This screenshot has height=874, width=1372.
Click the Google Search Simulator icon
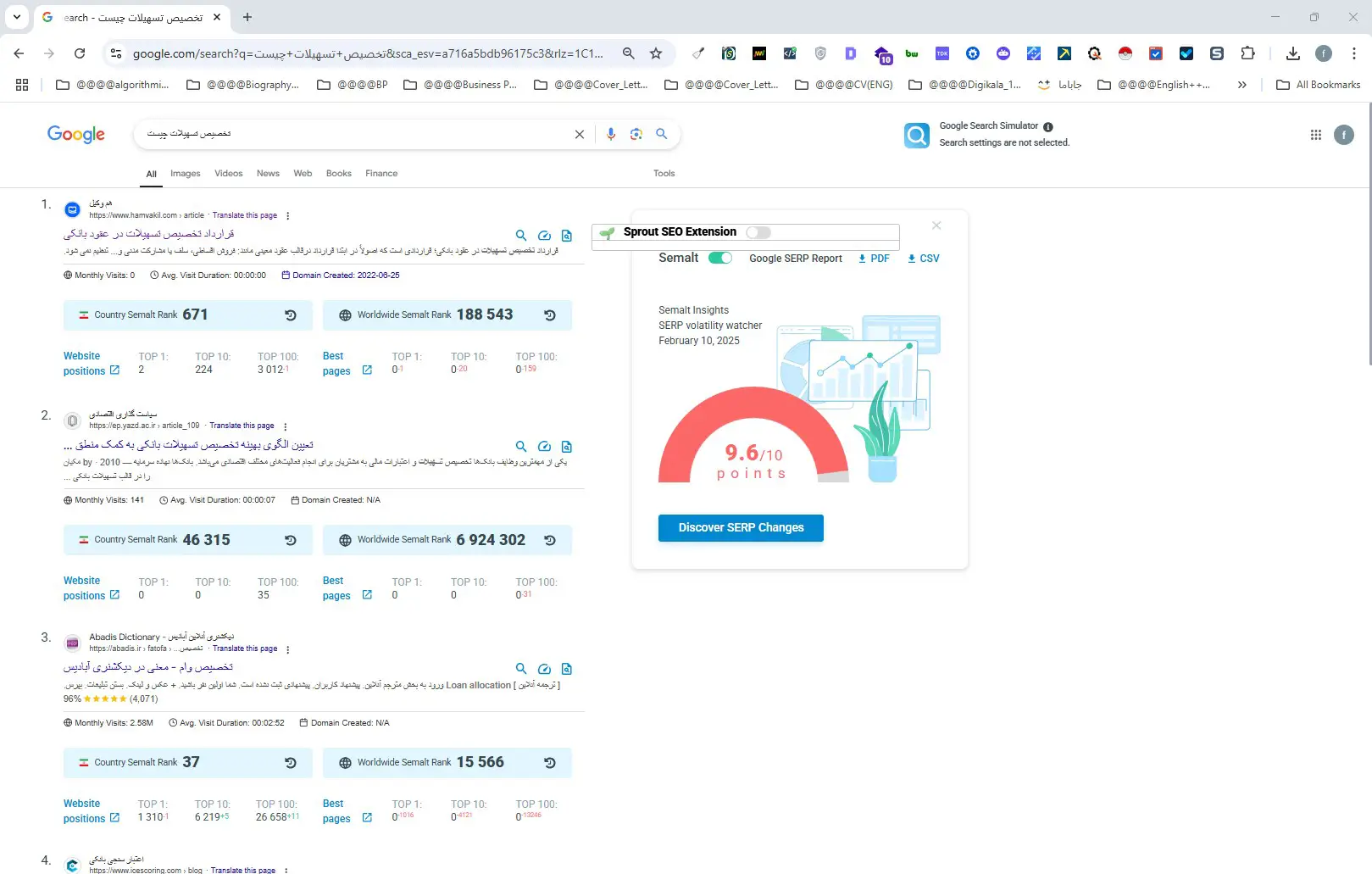click(916, 136)
